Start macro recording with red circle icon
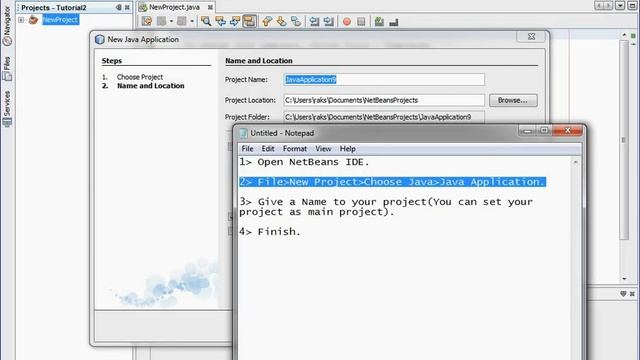Screen dimensions: 640x360 pyautogui.click(x=347, y=22)
